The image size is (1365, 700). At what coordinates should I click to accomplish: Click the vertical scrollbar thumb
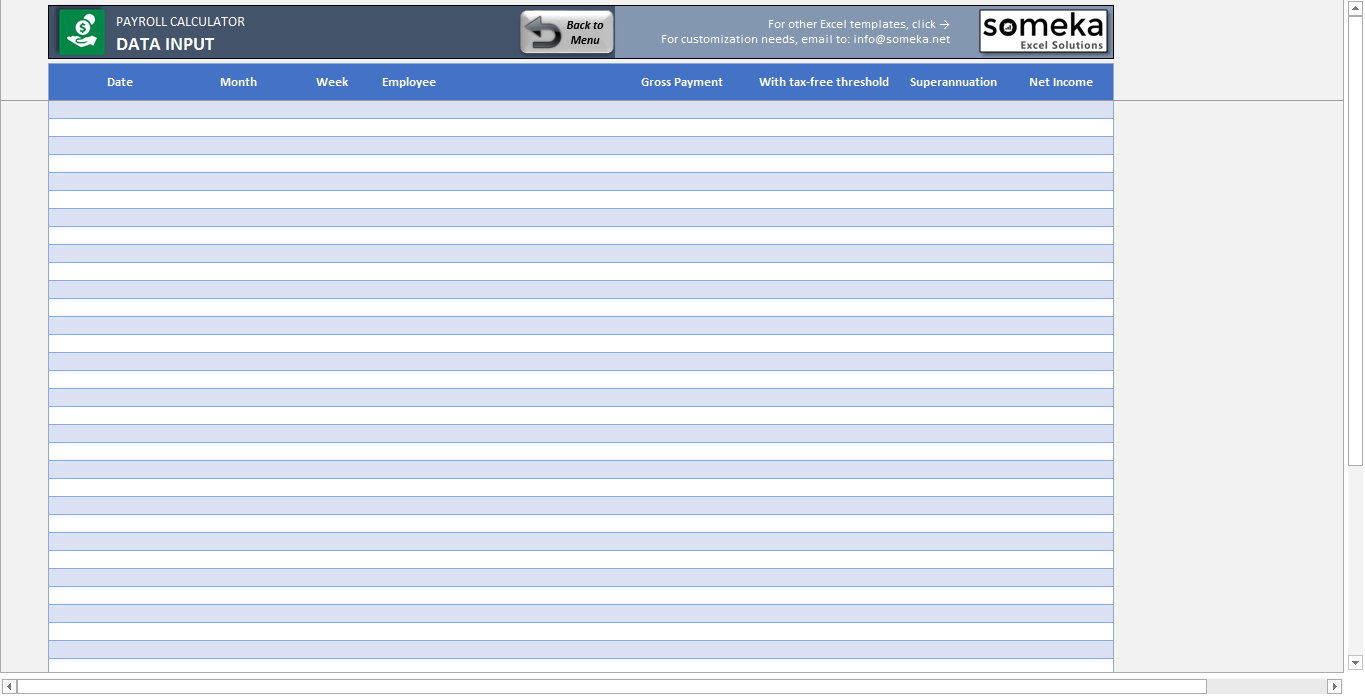[x=1355, y=240]
